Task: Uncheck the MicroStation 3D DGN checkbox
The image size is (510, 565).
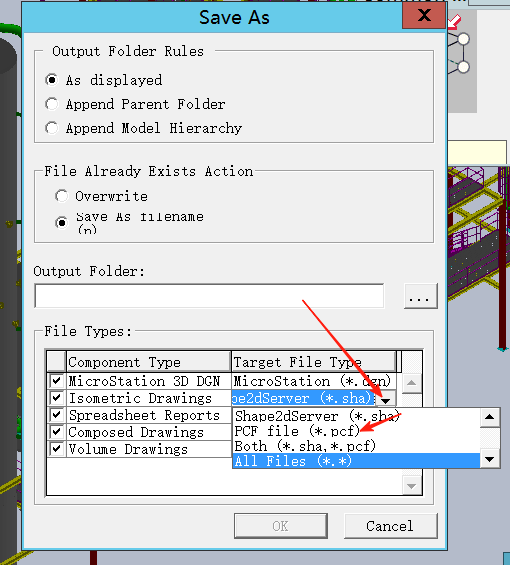Action: click(57, 381)
